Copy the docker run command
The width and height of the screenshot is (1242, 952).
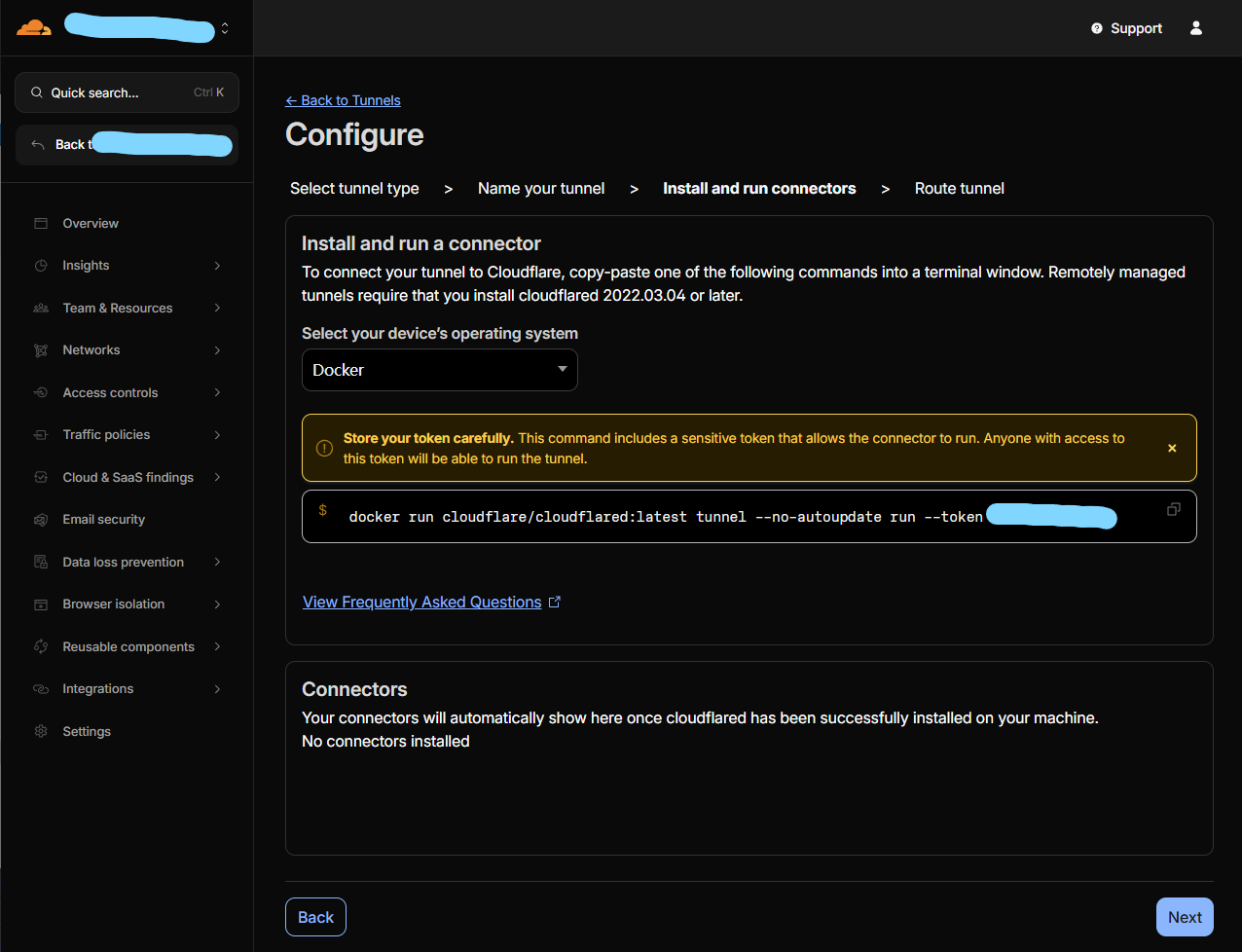(1173, 509)
